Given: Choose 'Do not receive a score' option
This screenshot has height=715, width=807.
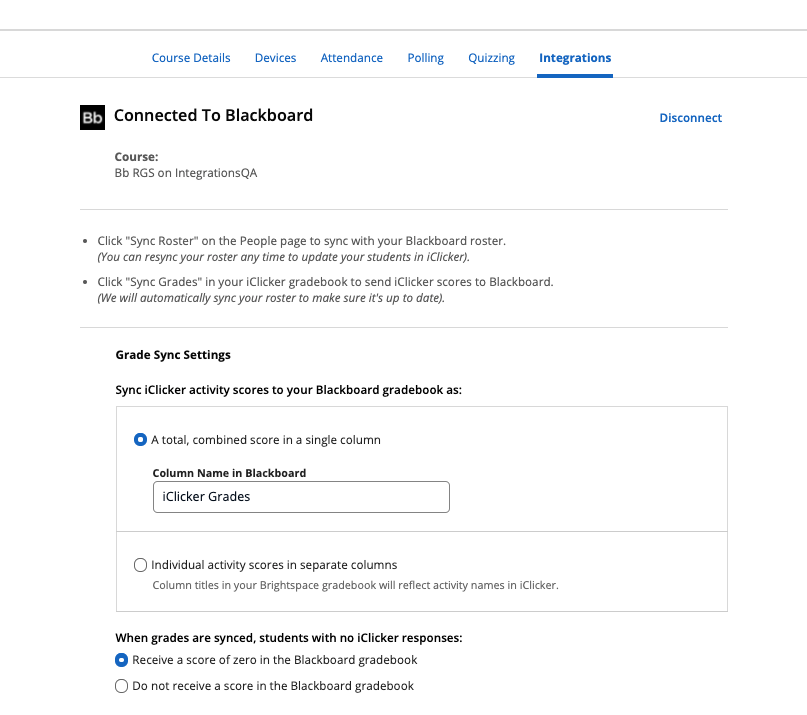Looking at the screenshot, I should pyautogui.click(x=121, y=685).
